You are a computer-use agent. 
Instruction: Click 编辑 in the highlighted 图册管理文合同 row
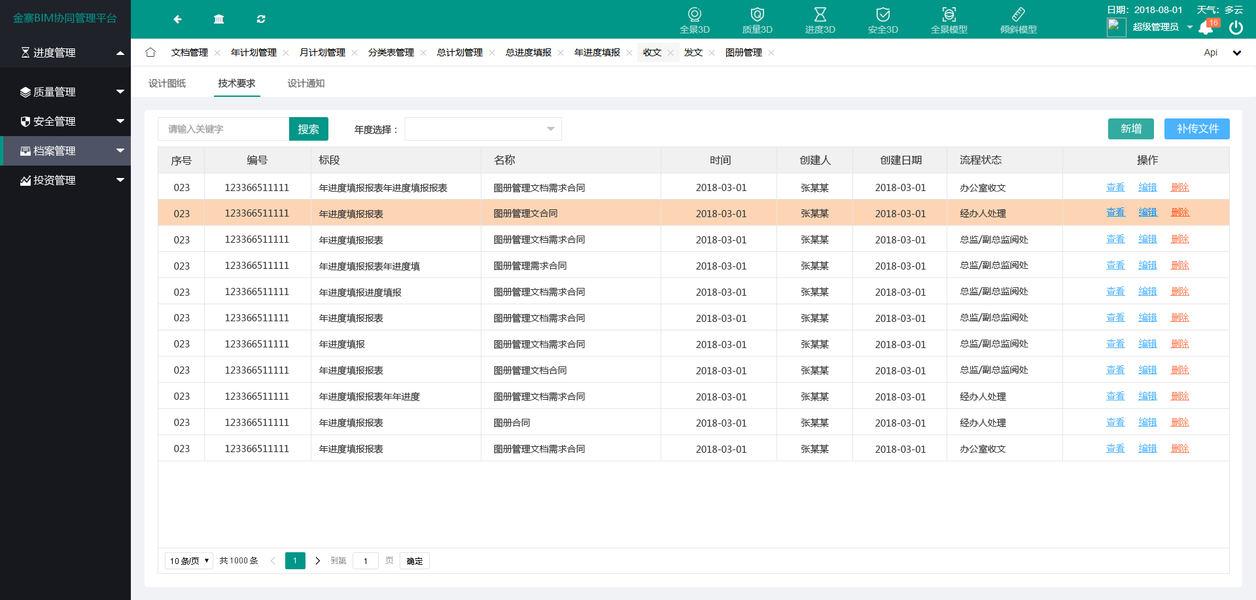pyautogui.click(x=1147, y=213)
